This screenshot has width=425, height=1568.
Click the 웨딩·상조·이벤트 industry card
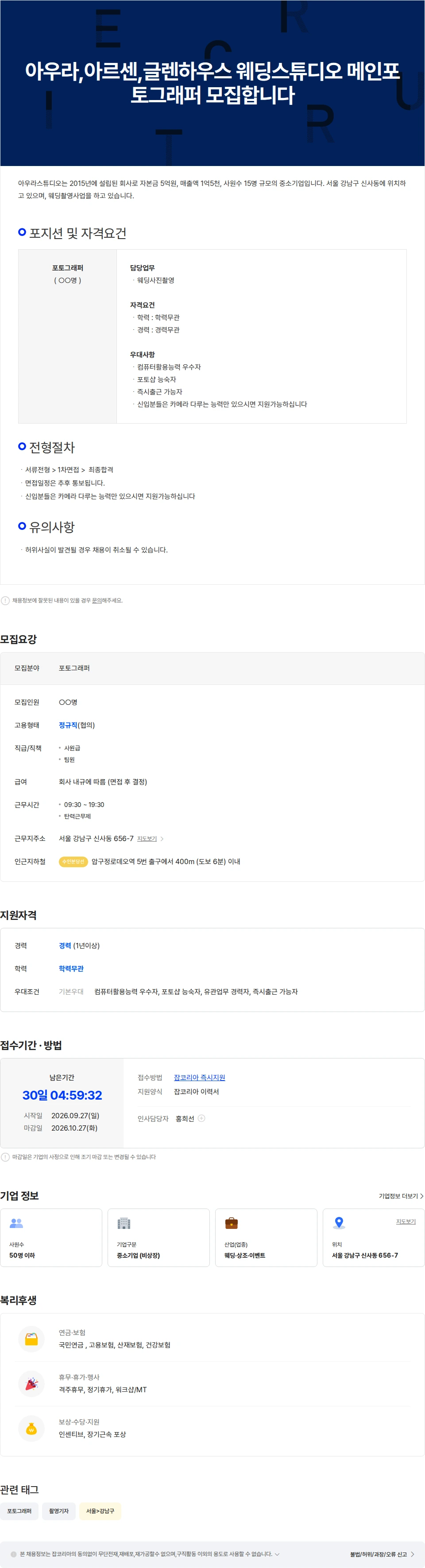point(266,1237)
